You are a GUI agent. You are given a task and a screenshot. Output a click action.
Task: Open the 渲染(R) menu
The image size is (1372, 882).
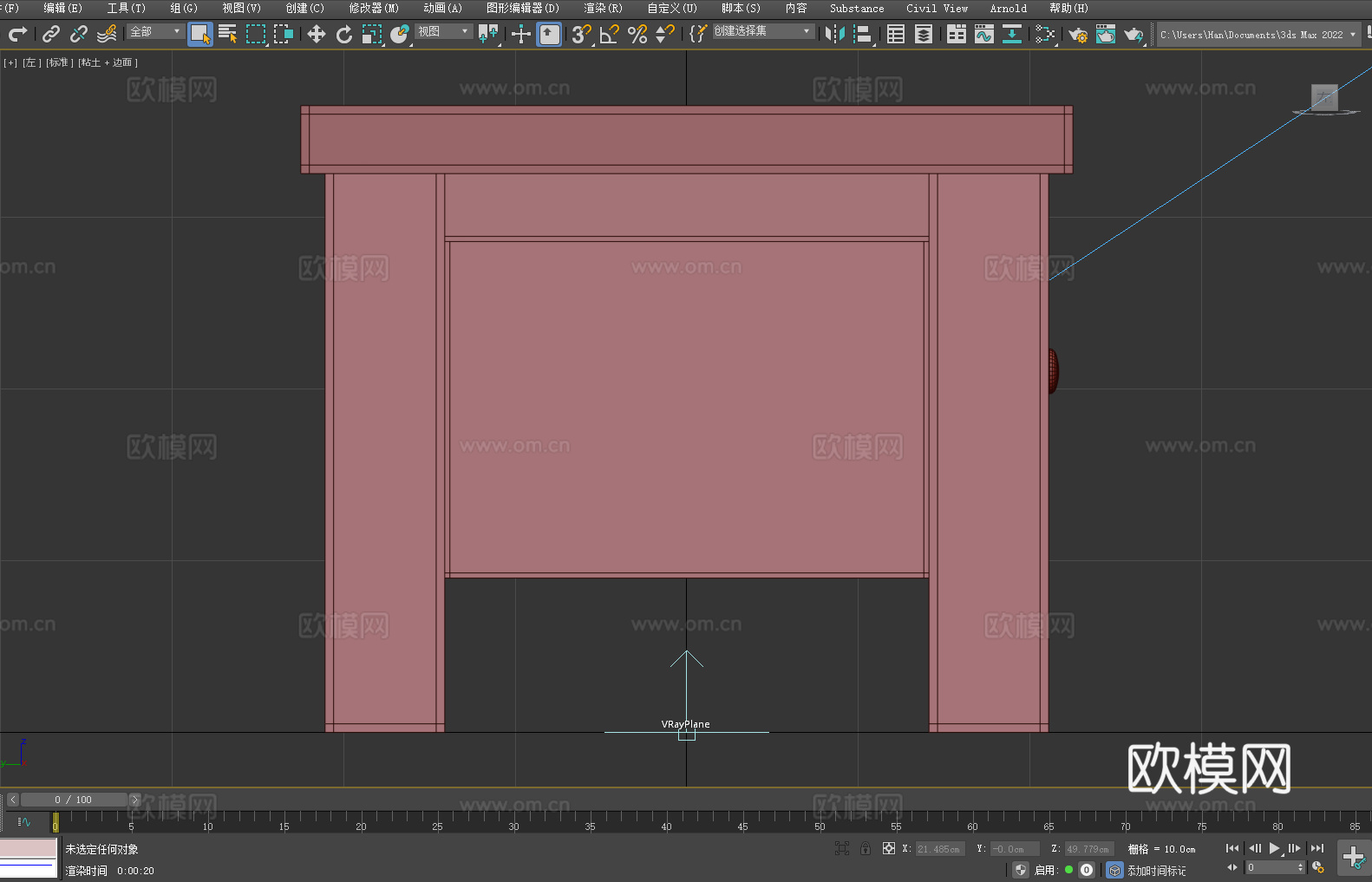(603, 8)
